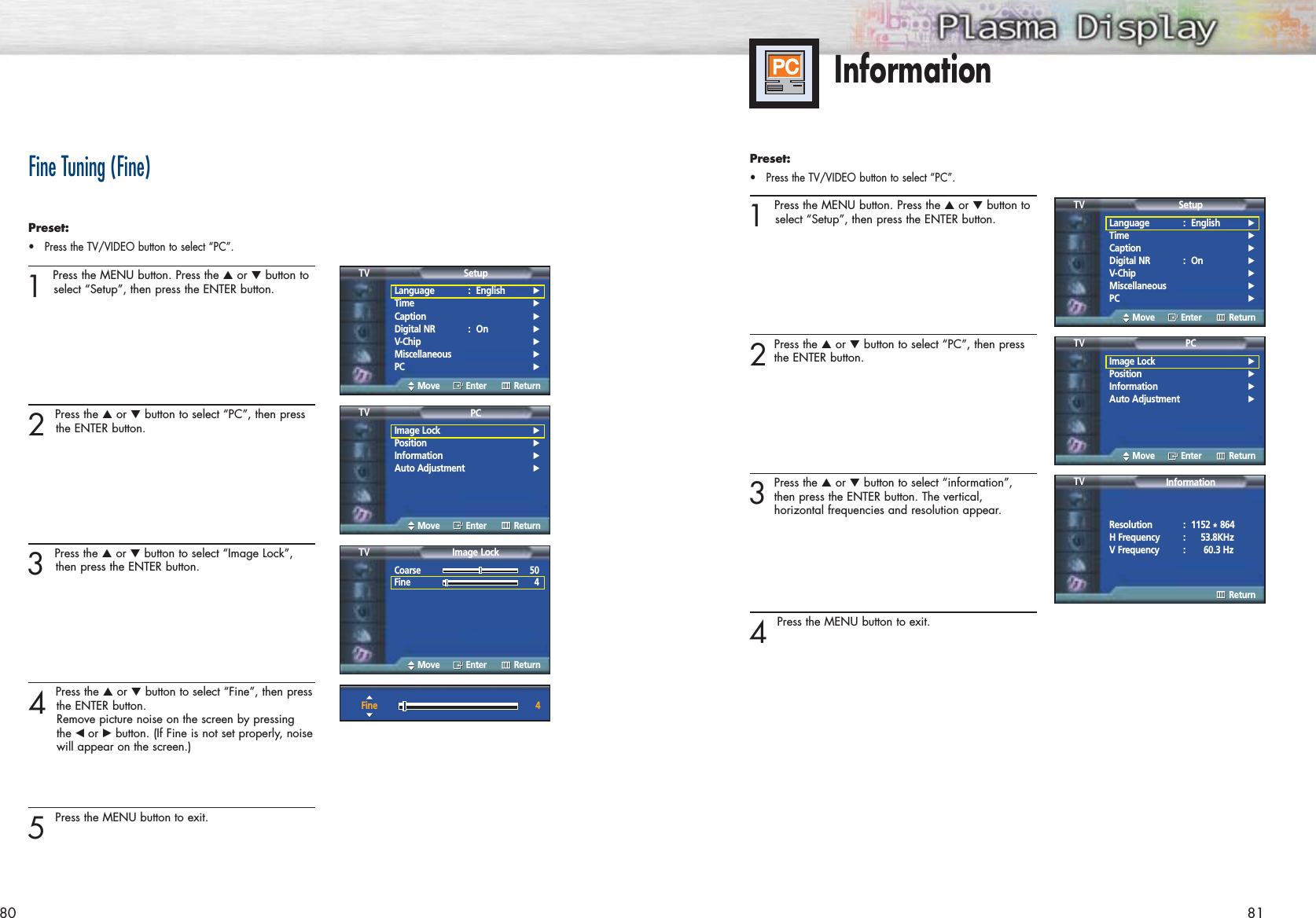The width and height of the screenshot is (1316, 918).
Task: Click the Return icon in page 81 Setup menu
Action: click(x=1221, y=318)
